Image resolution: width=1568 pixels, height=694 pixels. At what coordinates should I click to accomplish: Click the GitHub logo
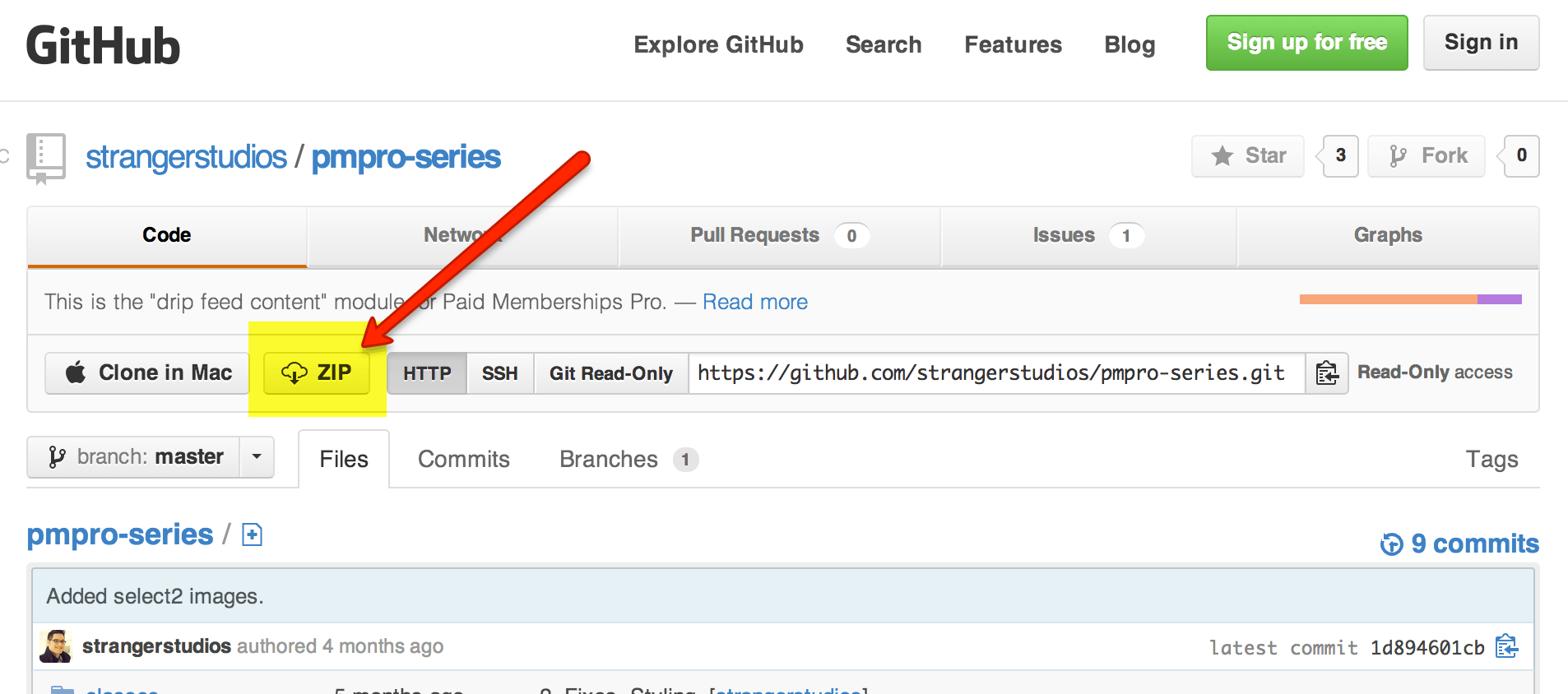(103, 45)
